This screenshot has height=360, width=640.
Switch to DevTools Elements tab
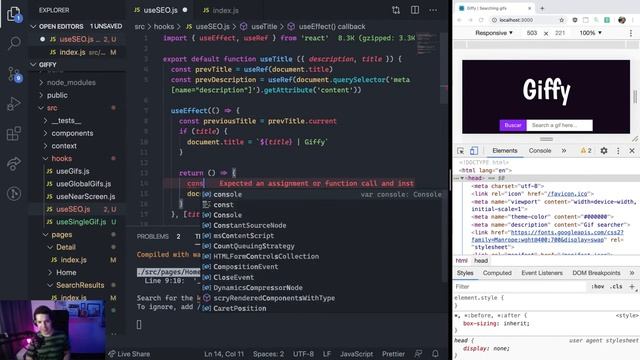click(x=504, y=151)
